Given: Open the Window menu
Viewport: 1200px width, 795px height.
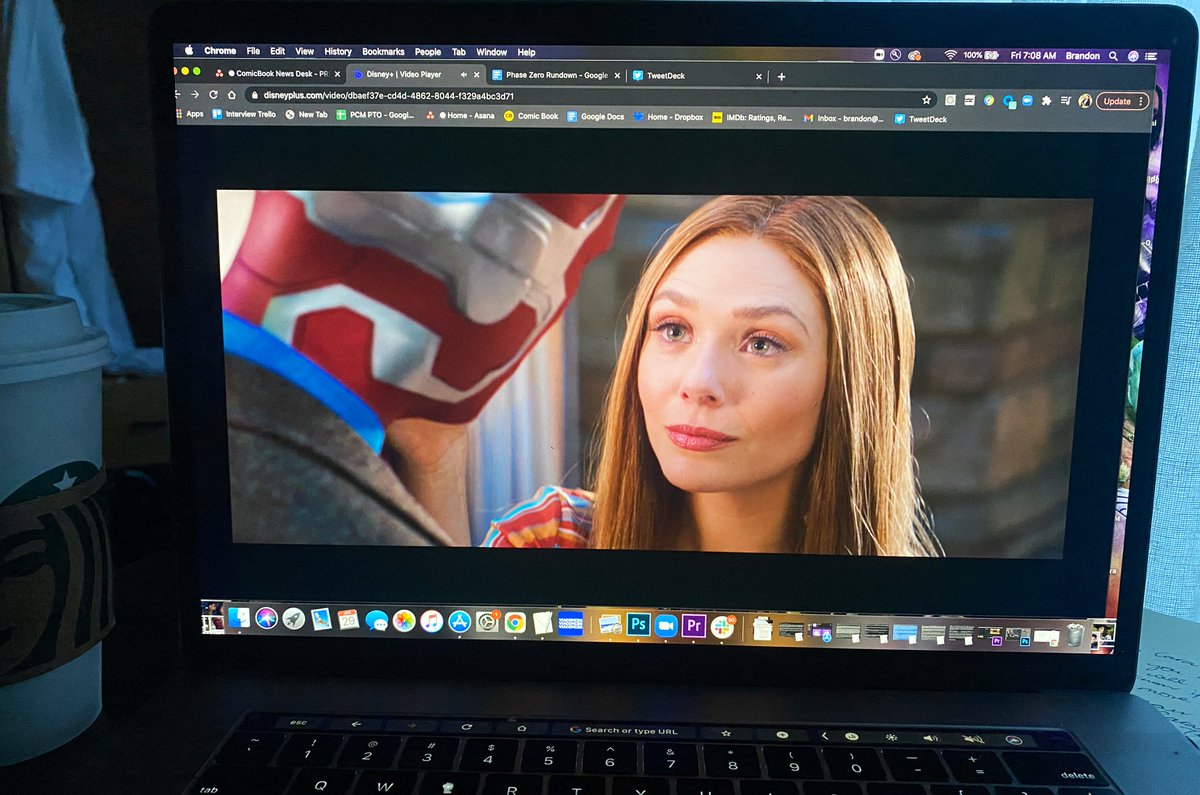Looking at the screenshot, I should [491, 52].
